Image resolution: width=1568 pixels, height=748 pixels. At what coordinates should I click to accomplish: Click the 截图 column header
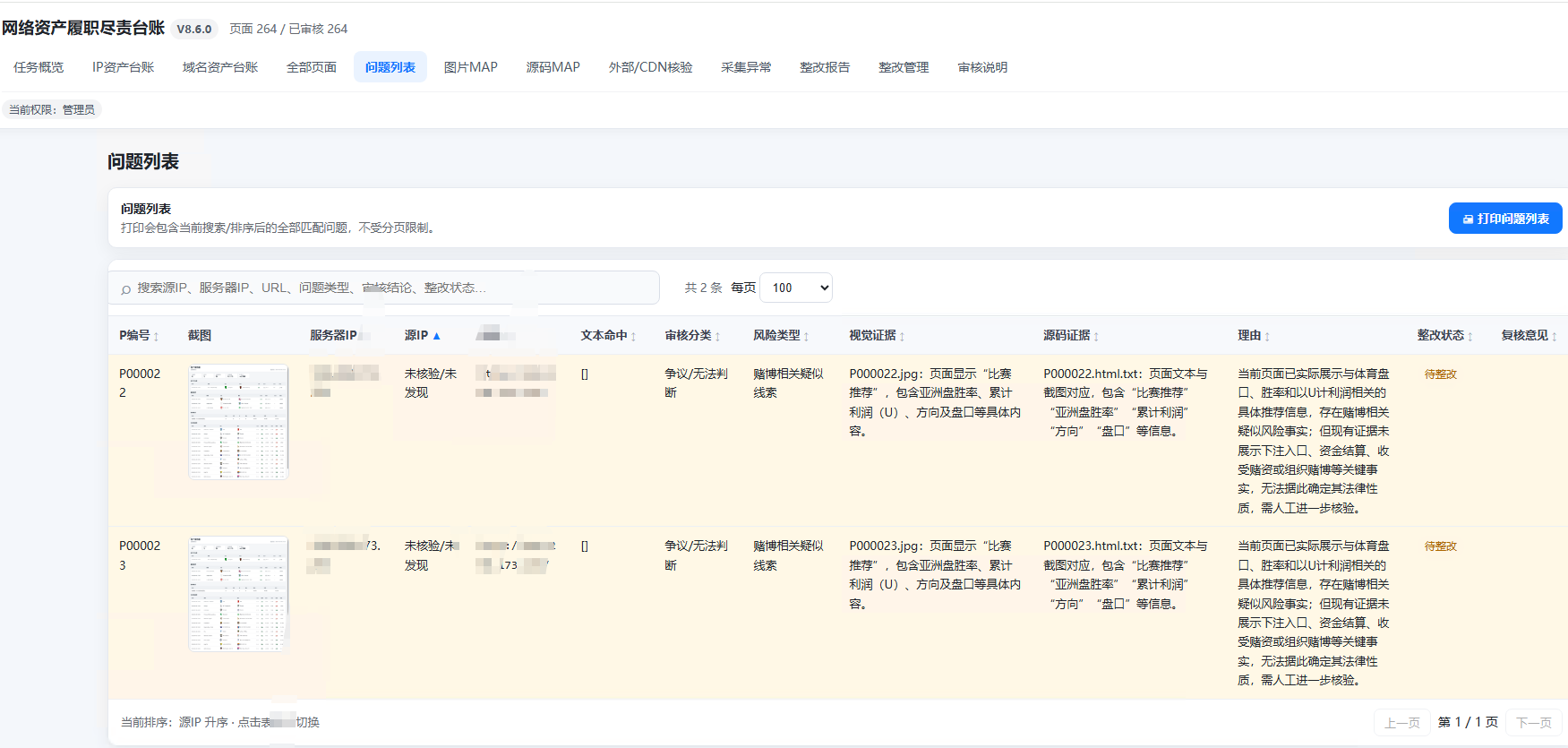(x=200, y=335)
